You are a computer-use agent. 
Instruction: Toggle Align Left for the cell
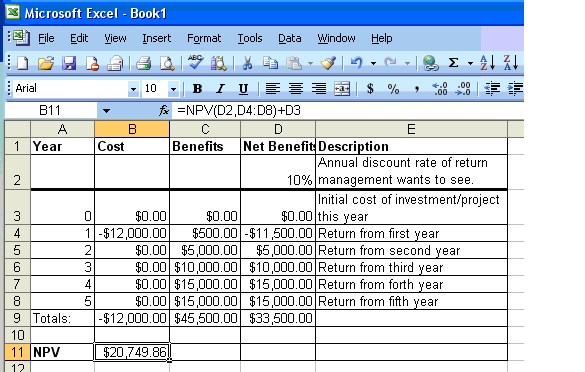273,89
